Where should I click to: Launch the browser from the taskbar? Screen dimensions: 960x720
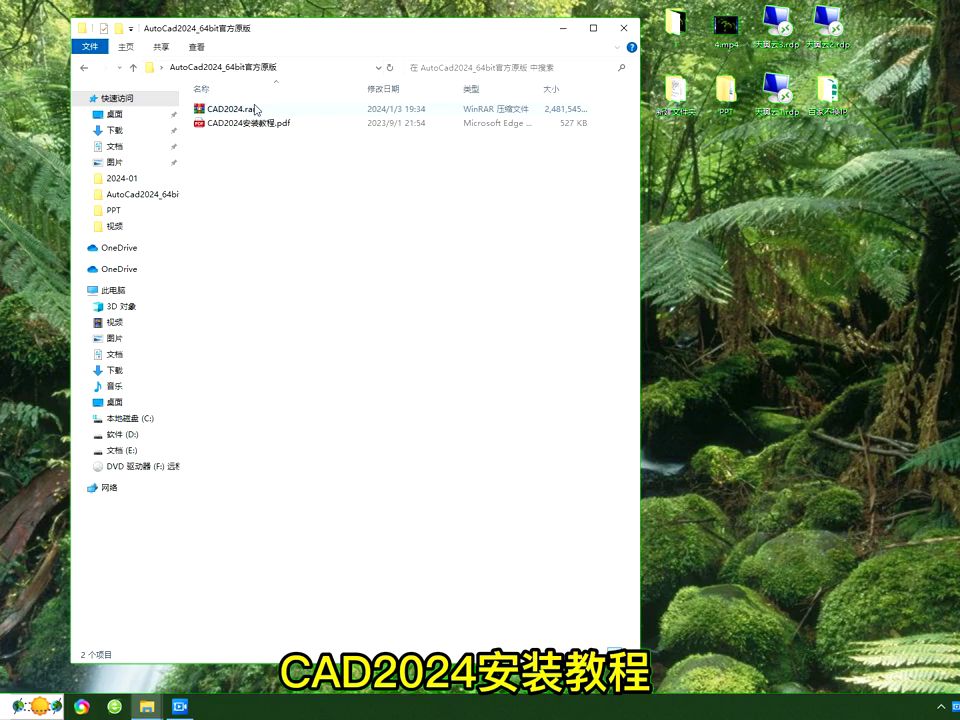pos(80,707)
